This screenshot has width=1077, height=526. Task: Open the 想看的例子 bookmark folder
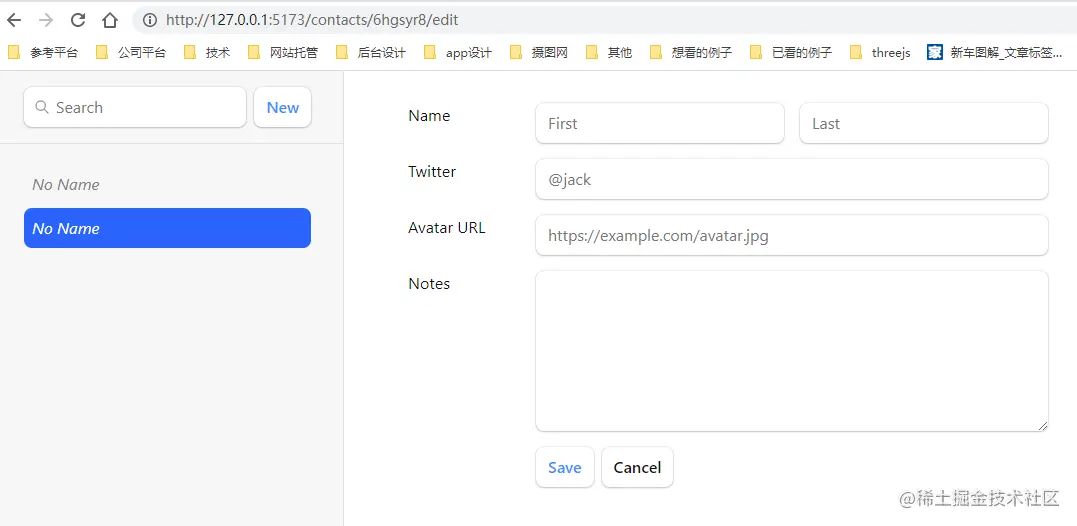[691, 52]
